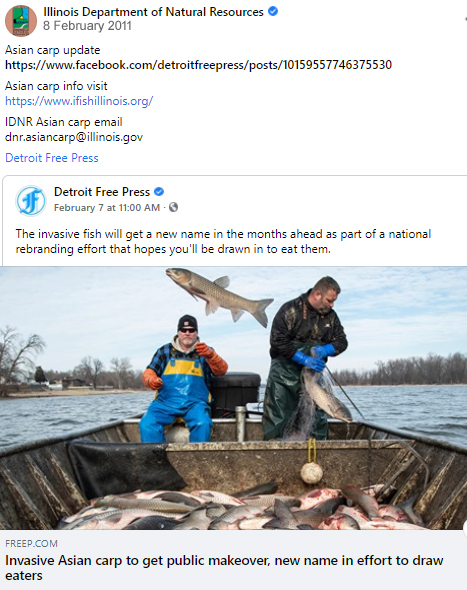Click the Detroit Free Press logo avatar
Image resolution: width=467 pixels, height=590 pixels.
pos(31,201)
